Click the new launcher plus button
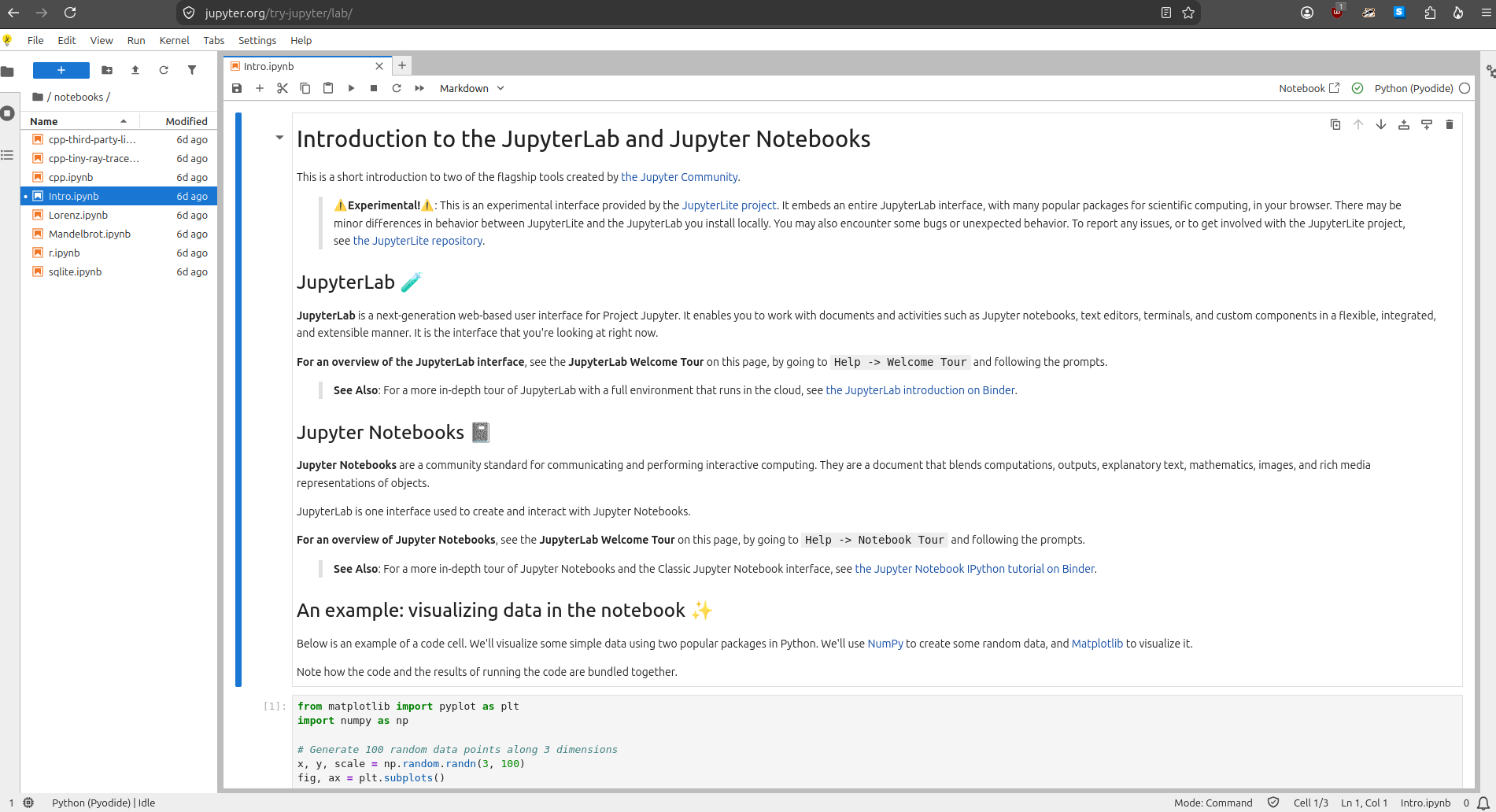Image resolution: width=1496 pixels, height=812 pixels. click(x=61, y=70)
